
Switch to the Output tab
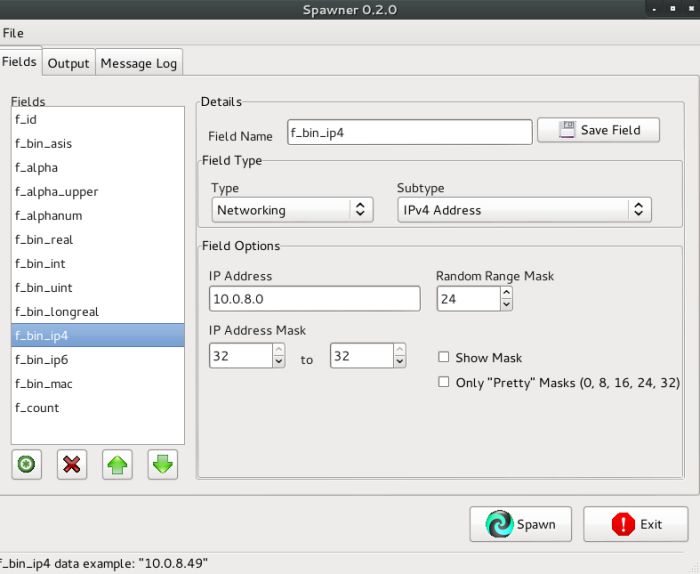[68, 63]
